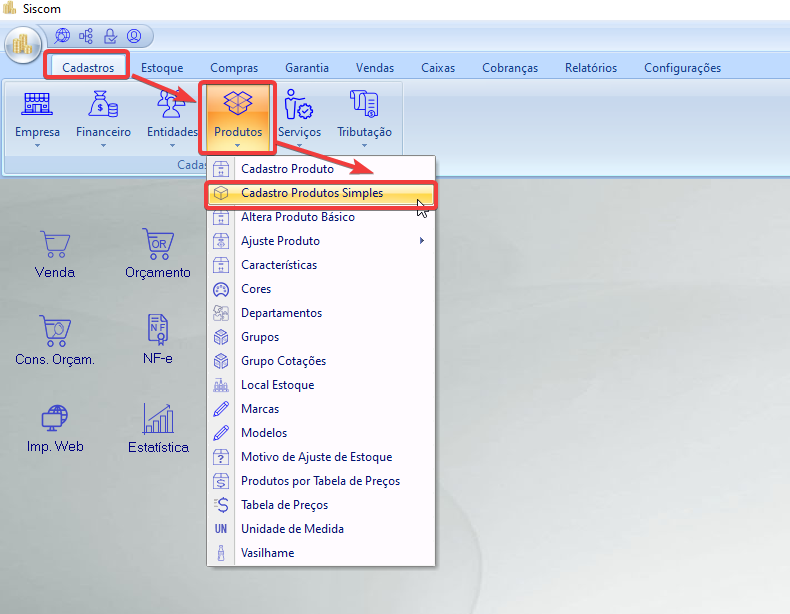Switch to the Relatórios ribbon tab
This screenshot has height=614, width=790.
pos(590,68)
